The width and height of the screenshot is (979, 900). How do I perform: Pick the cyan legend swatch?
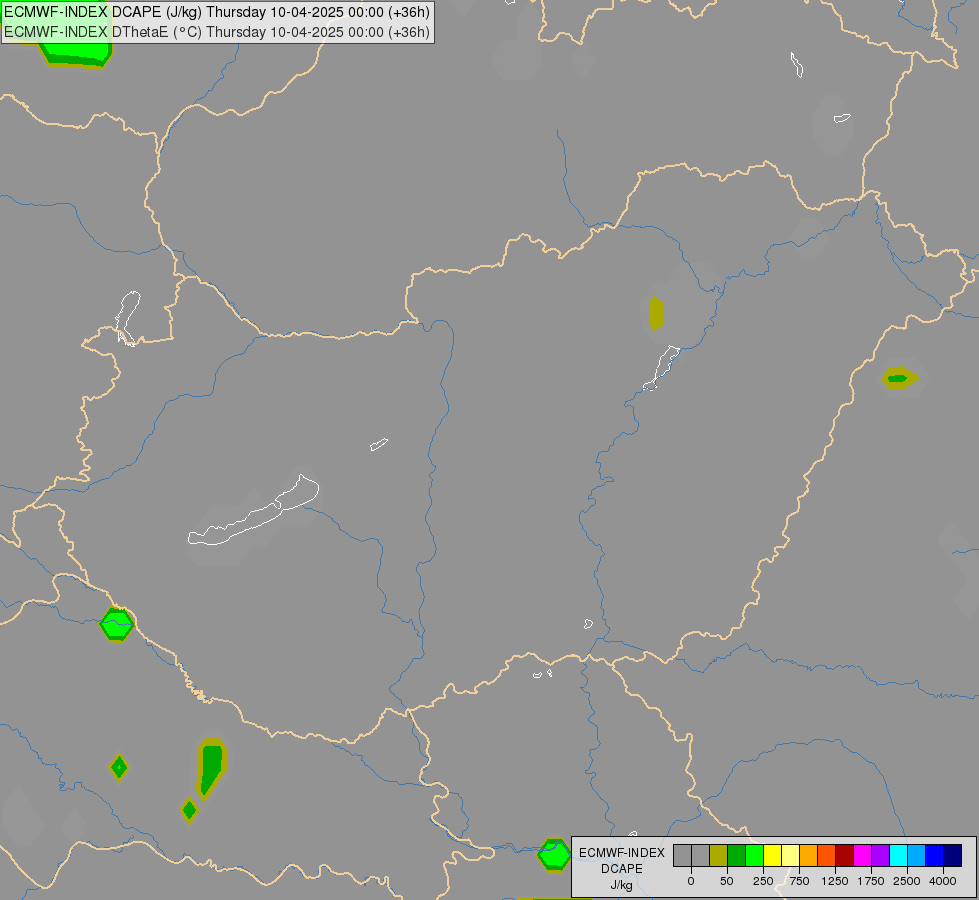pyautogui.click(x=898, y=855)
